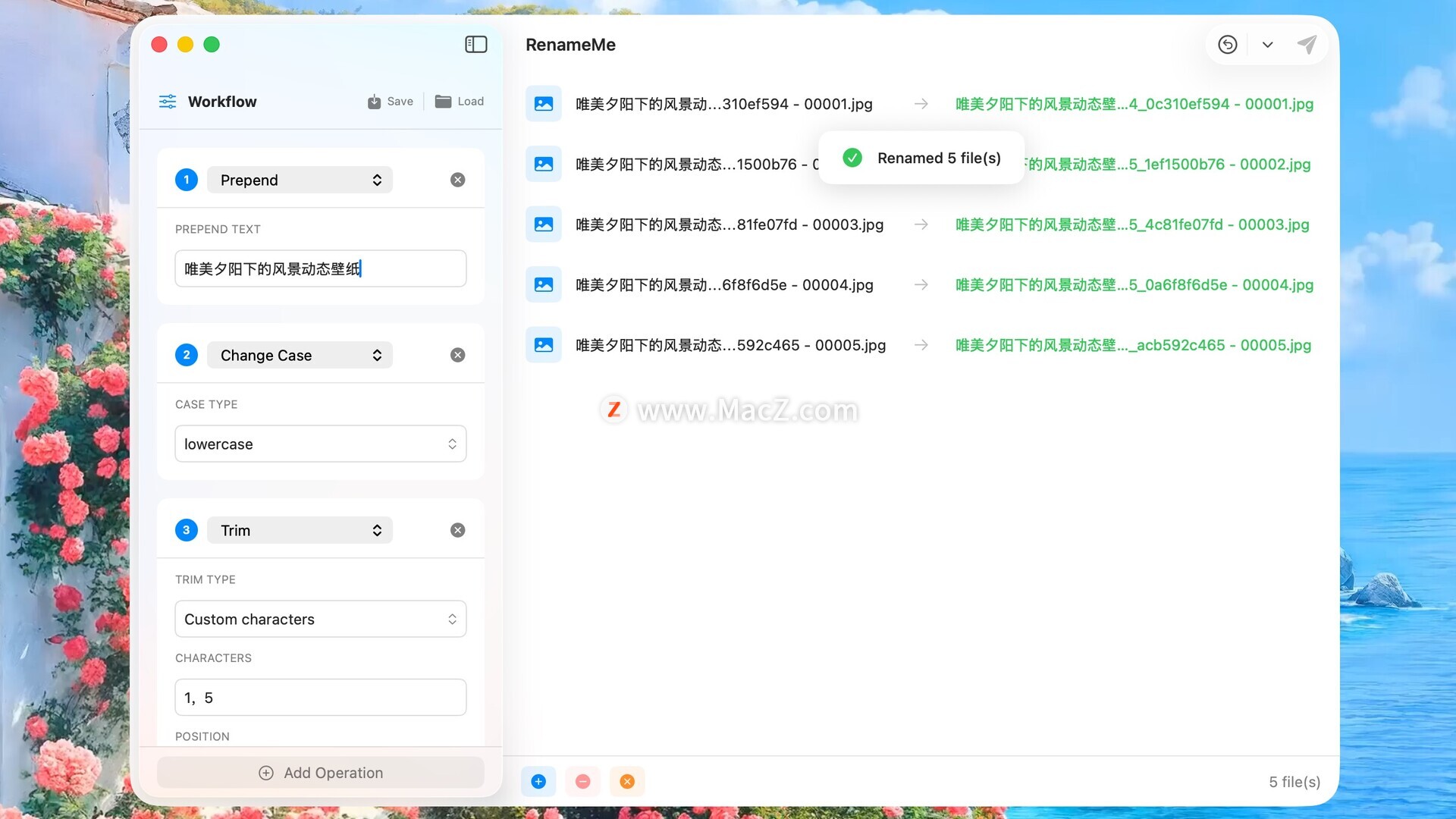Open the Custom characters trim type dropdown

[320, 619]
